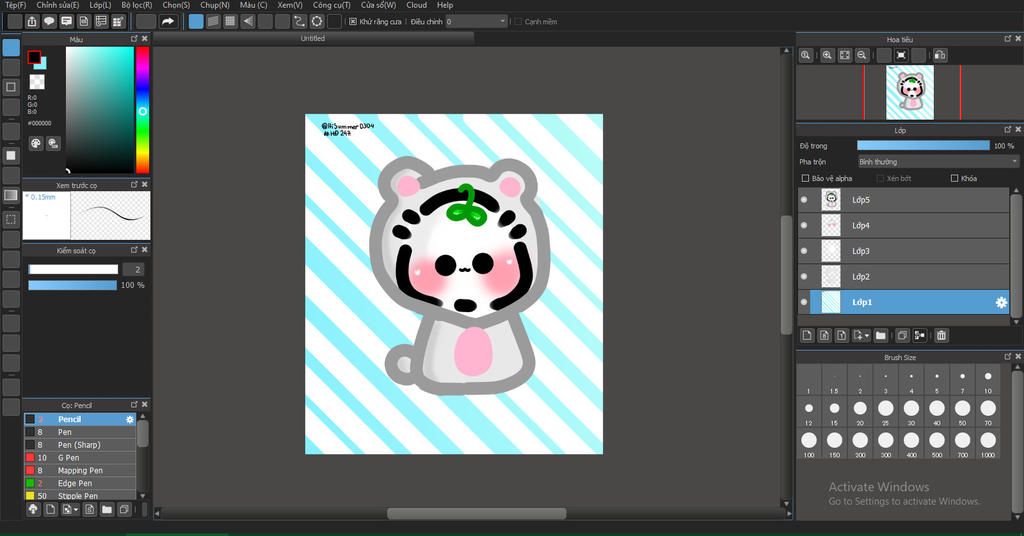Select the Lớp3 layer row
Image resolution: width=1024 pixels, height=536 pixels.
pos(904,251)
